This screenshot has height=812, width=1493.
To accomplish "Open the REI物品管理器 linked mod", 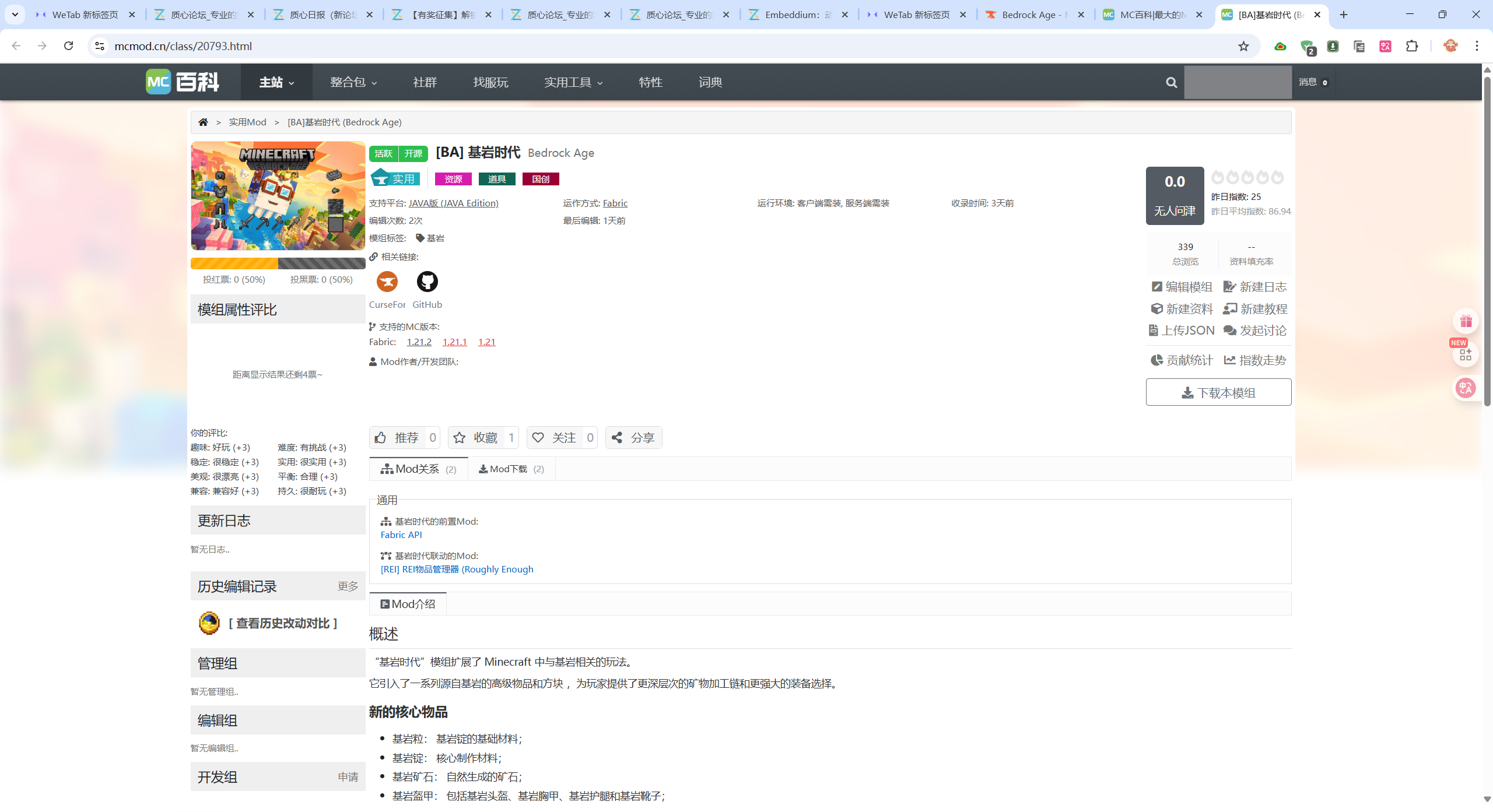I will (x=457, y=570).
